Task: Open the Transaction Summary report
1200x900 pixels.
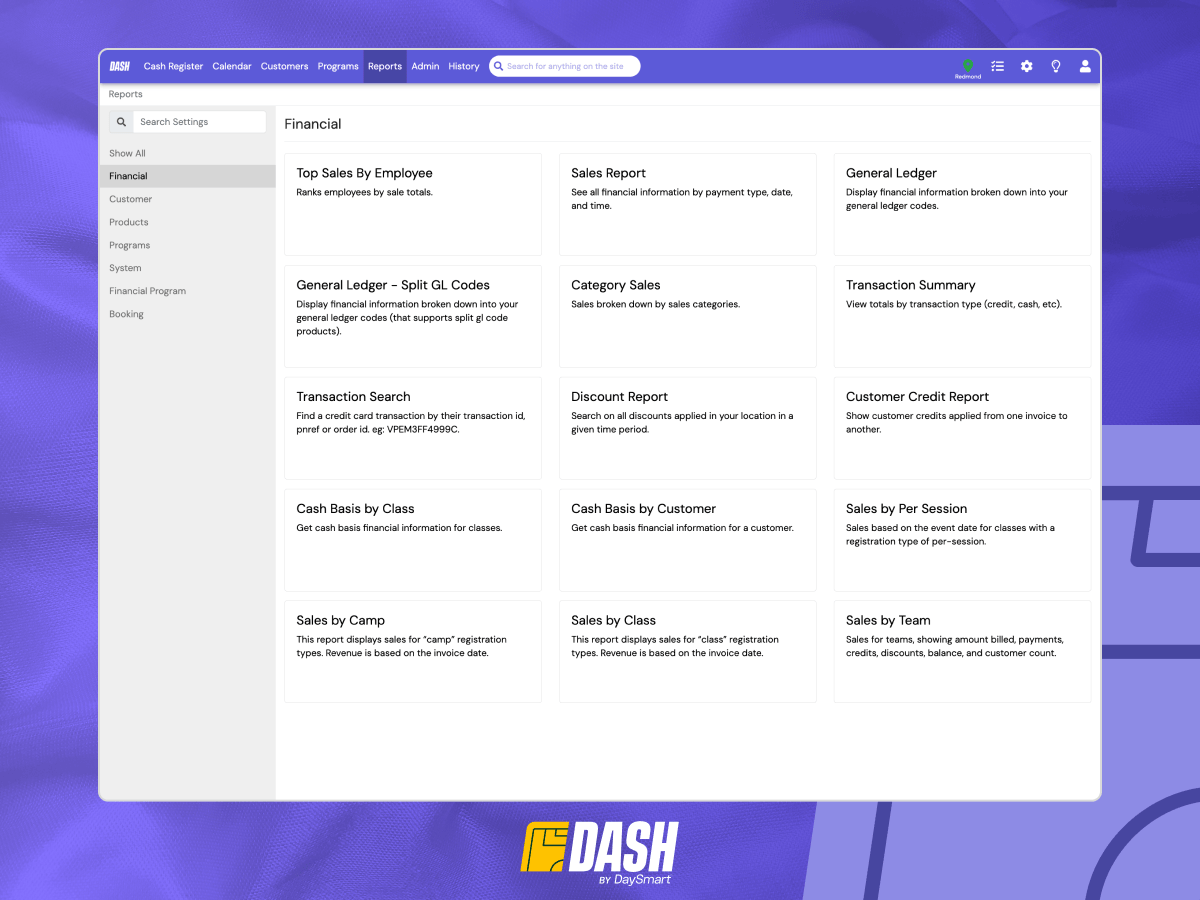Action: [x=961, y=316]
